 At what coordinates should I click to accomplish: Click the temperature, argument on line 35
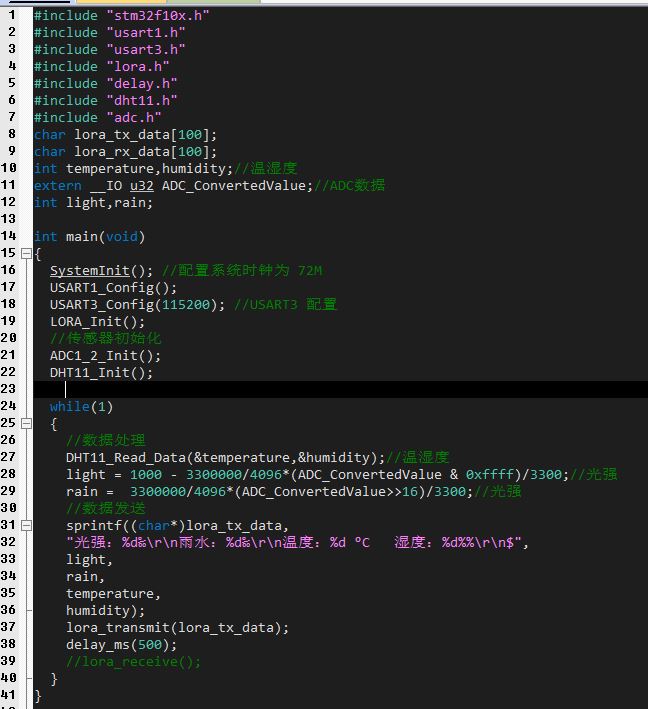pos(113,594)
